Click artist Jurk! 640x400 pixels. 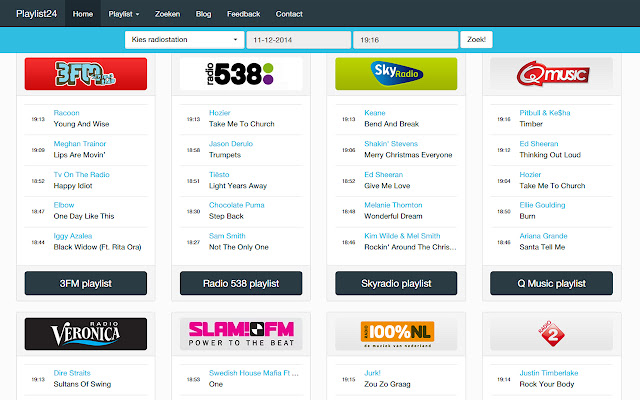coord(372,373)
